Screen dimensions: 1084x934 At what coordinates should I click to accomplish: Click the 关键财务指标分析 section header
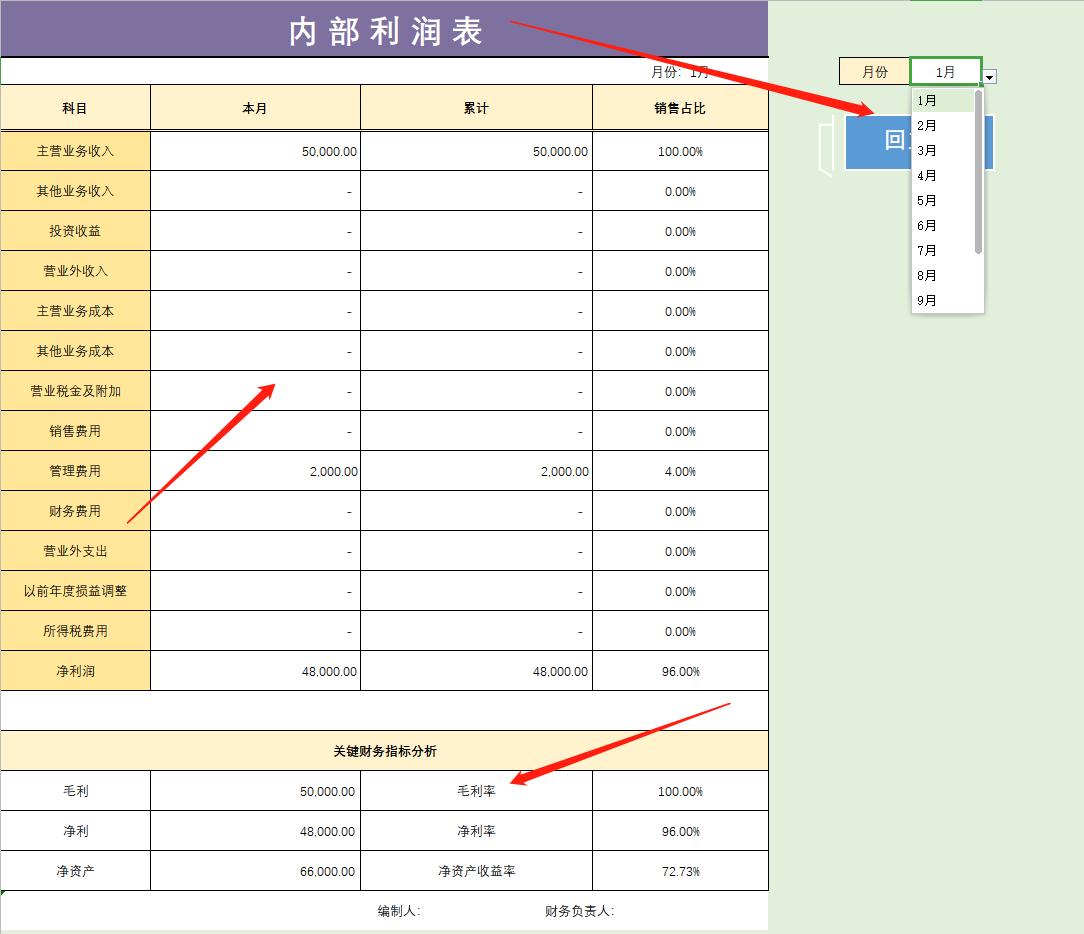383,750
